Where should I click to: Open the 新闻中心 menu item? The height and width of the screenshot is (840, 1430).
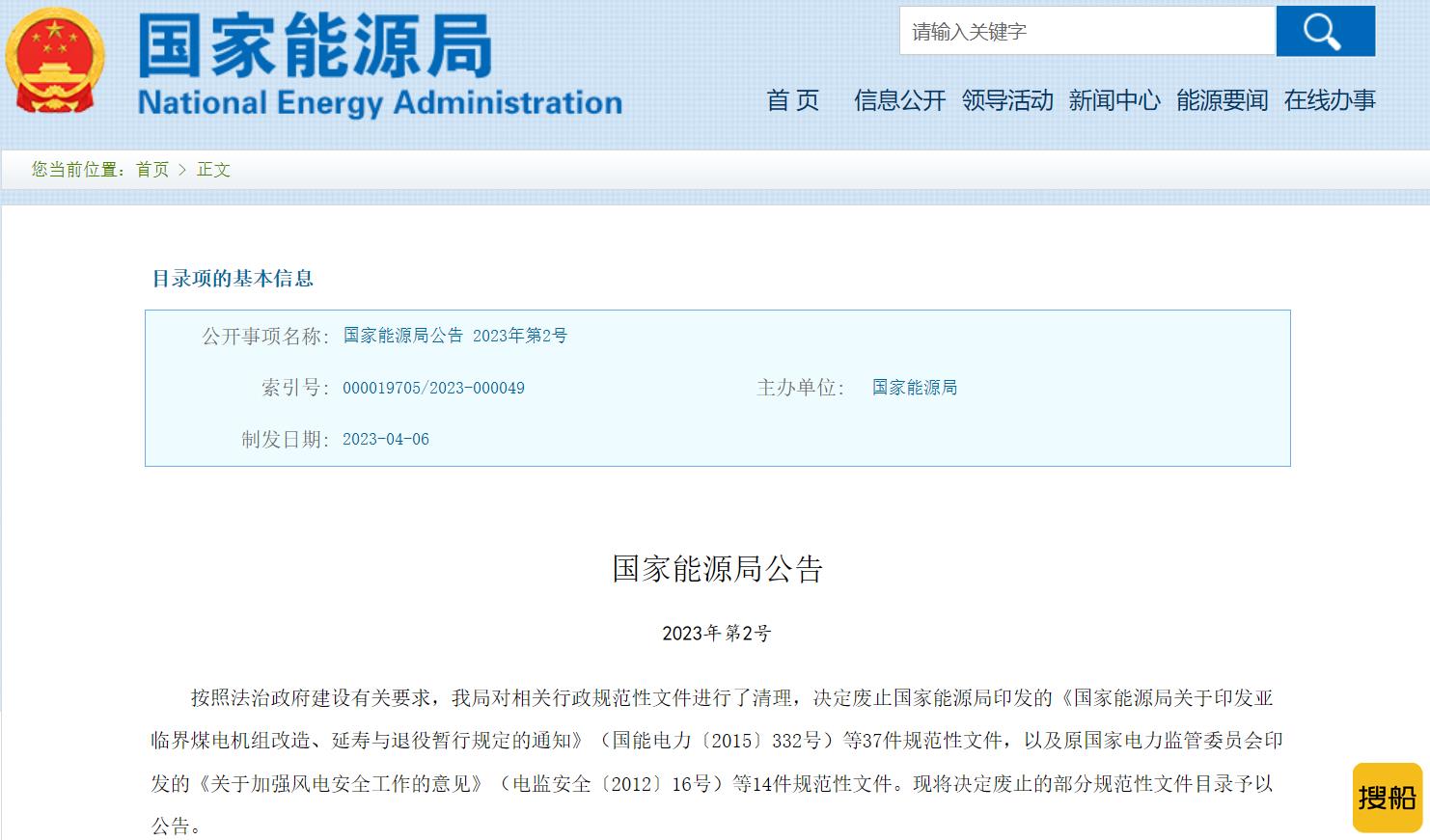pyautogui.click(x=1114, y=100)
